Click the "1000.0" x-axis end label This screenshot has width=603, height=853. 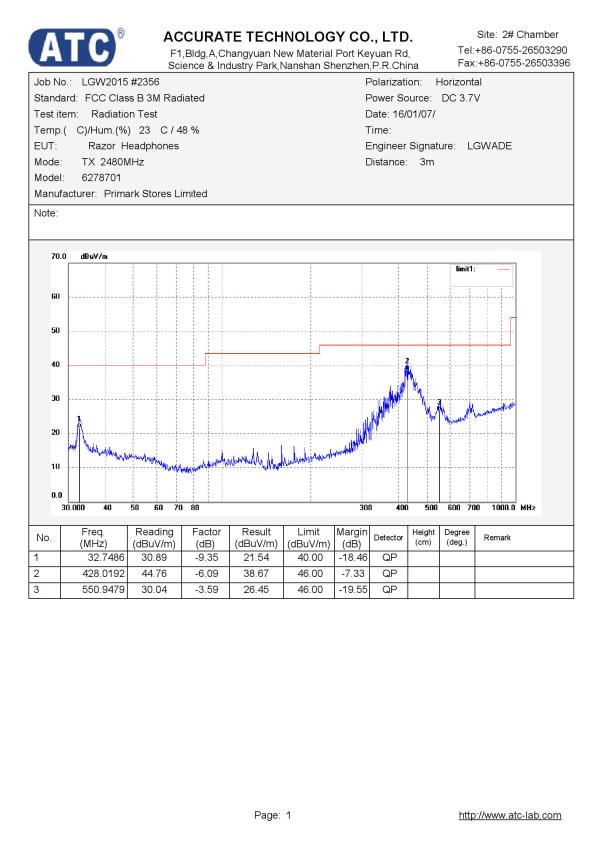503,508
